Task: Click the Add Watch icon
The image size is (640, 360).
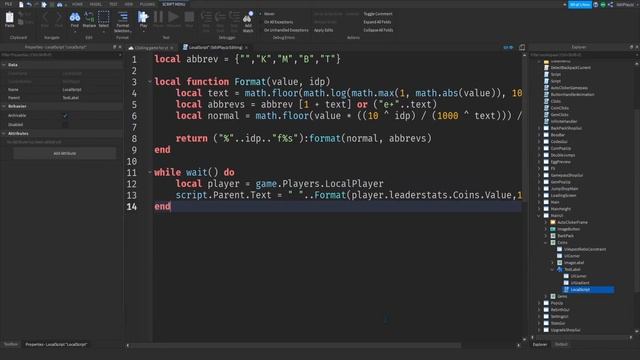Action: pos(248,17)
